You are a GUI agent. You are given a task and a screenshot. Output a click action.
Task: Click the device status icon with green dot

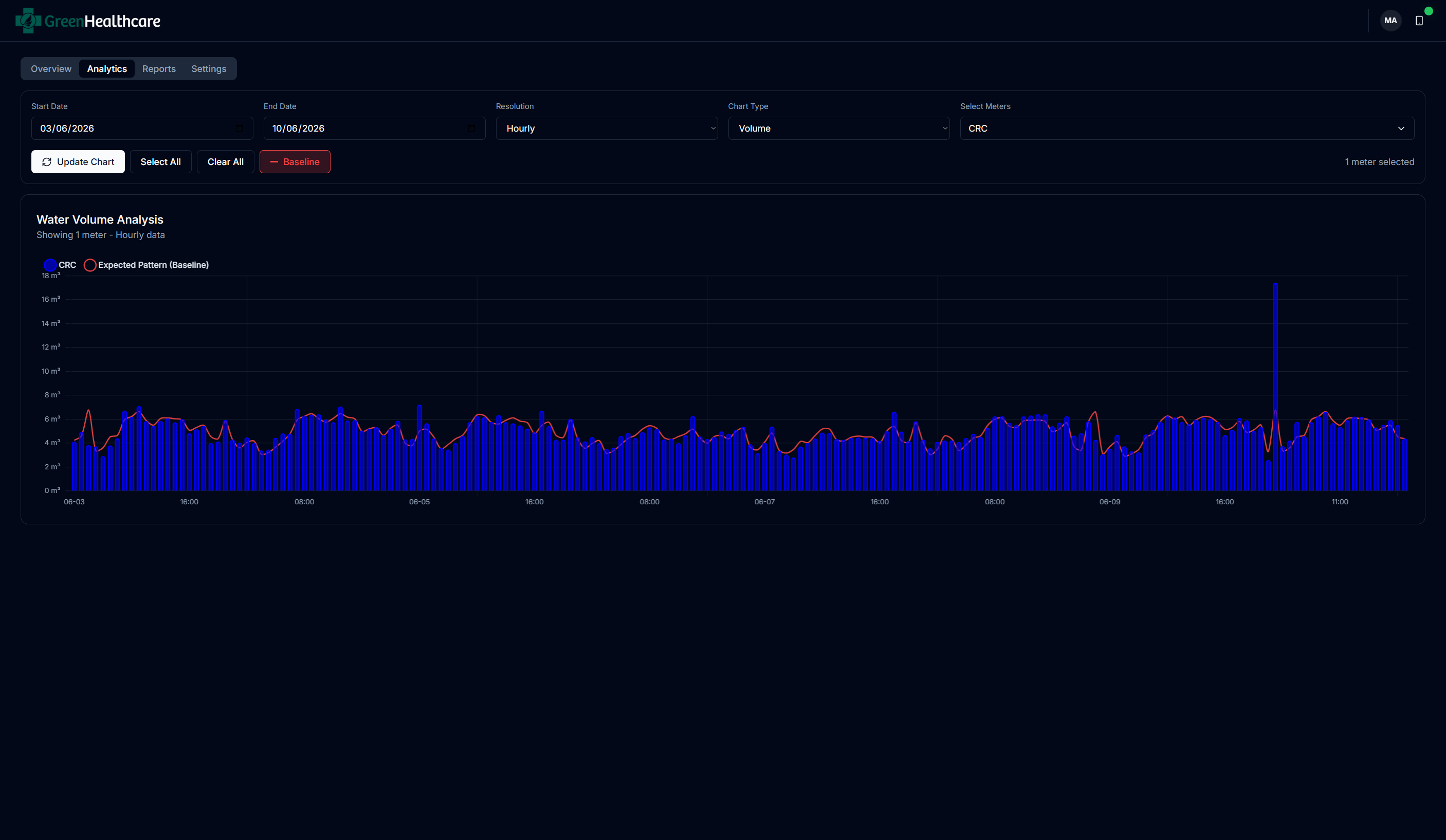click(1418, 21)
